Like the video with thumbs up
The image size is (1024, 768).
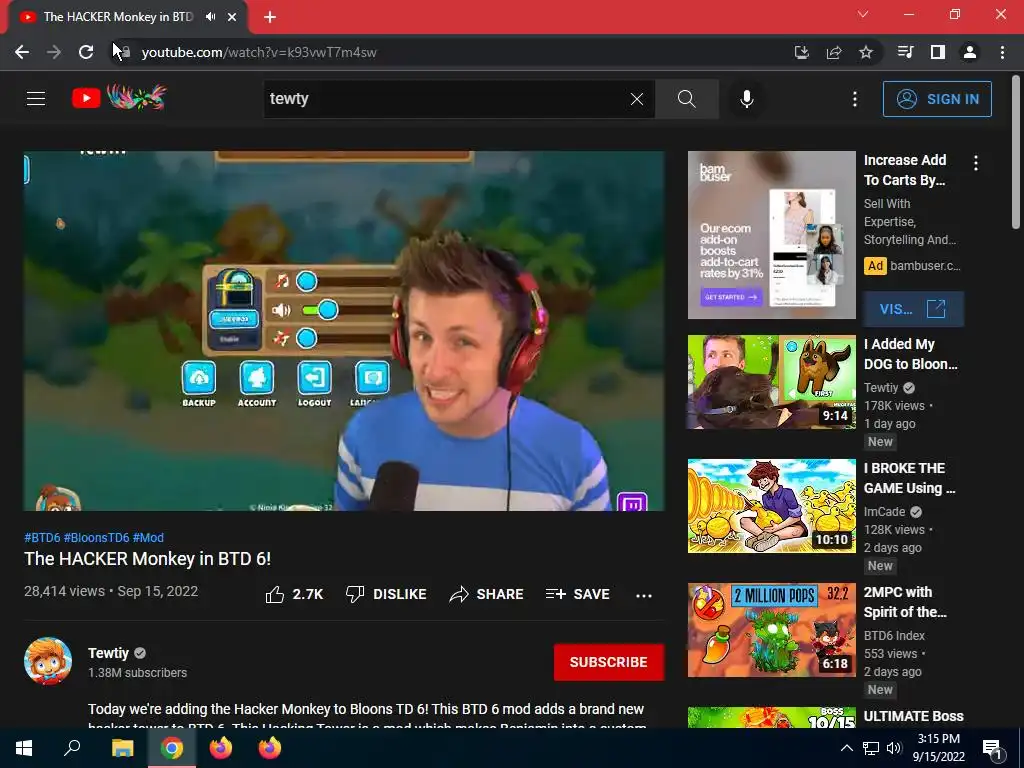click(295, 594)
